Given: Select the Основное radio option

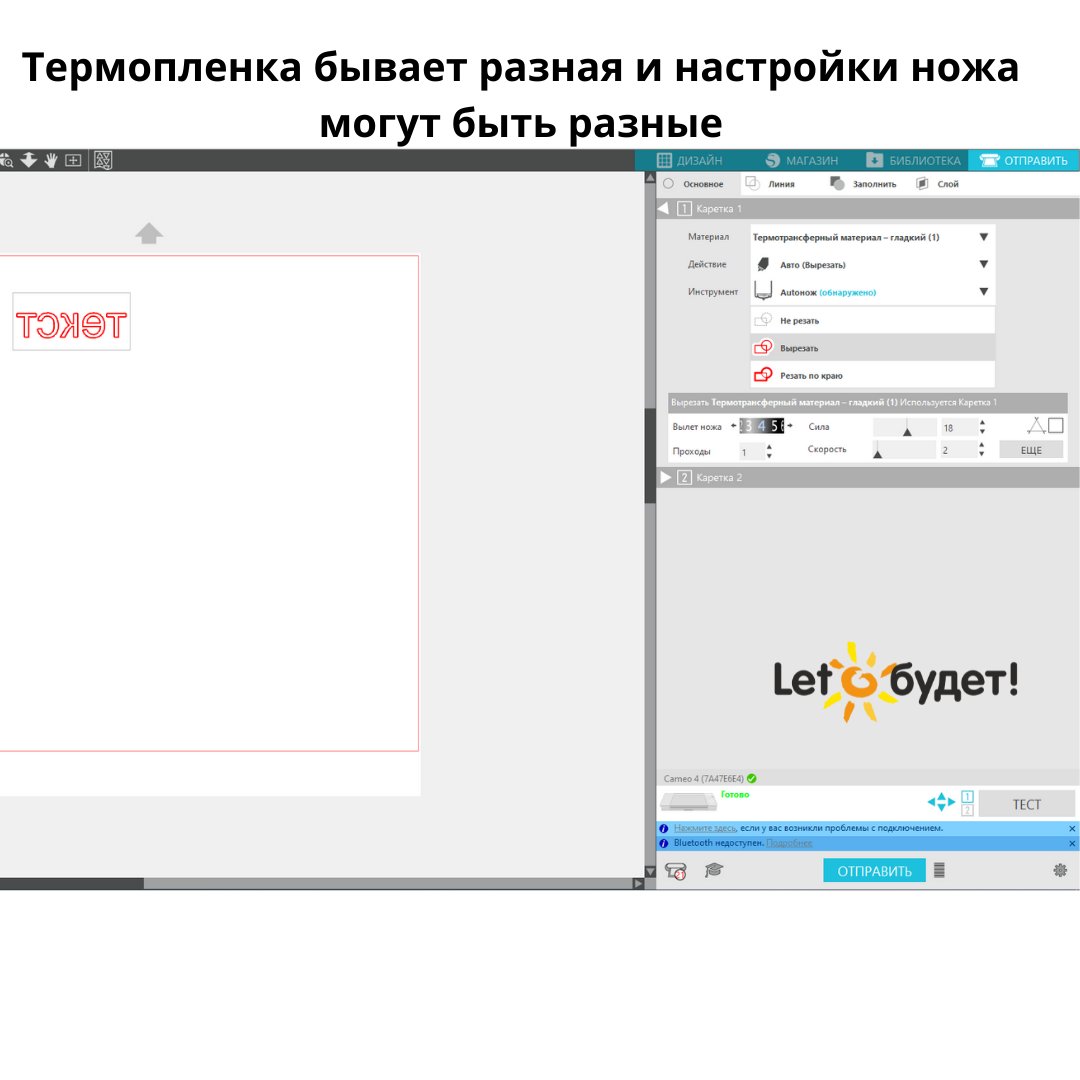Looking at the screenshot, I should coord(668,184).
